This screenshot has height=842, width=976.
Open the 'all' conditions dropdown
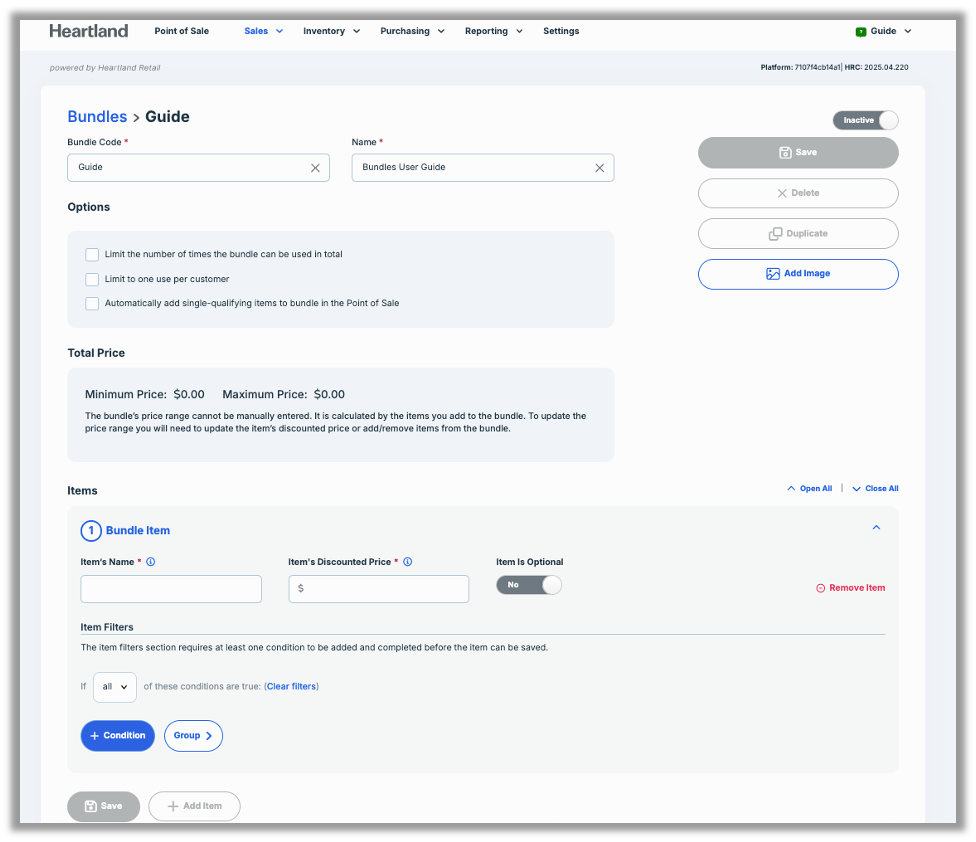point(115,687)
